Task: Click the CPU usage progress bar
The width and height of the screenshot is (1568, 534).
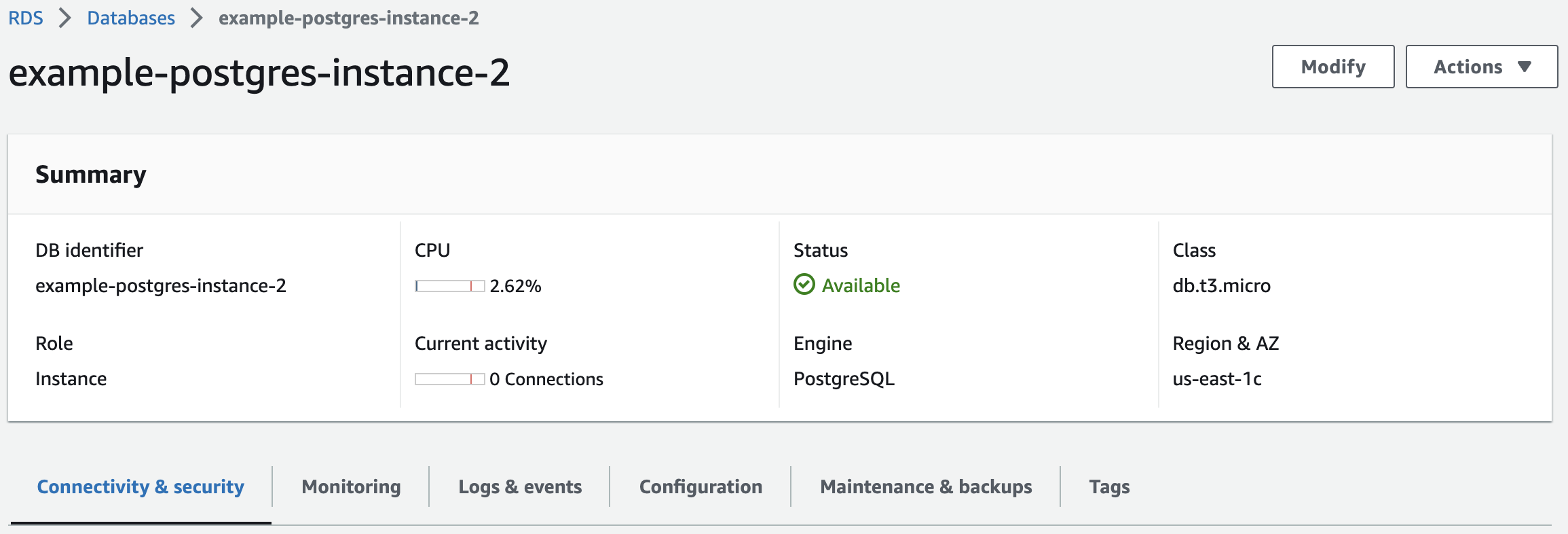Action: point(450,286)
